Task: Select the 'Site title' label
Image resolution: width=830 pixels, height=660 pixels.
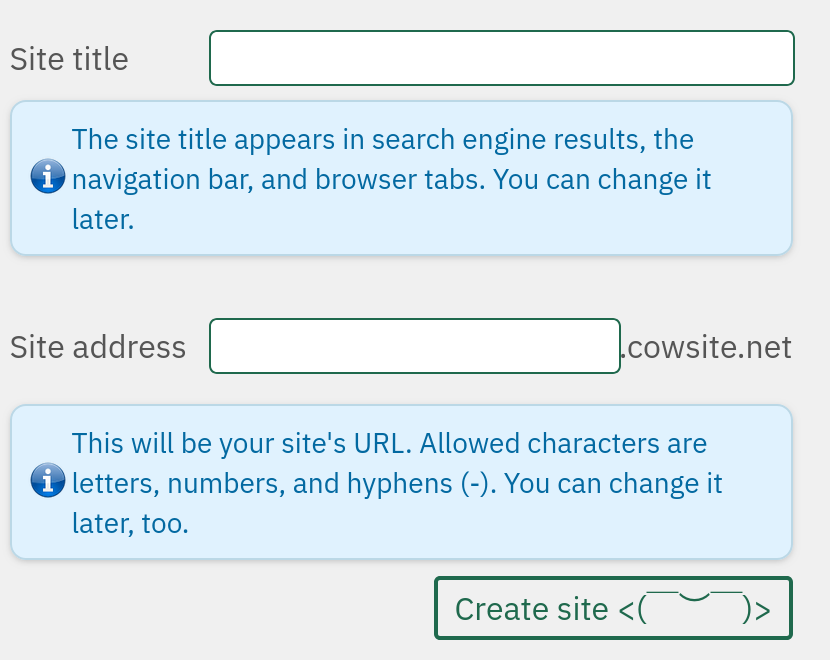Action: pyautogui.click(x=68, y=59)
